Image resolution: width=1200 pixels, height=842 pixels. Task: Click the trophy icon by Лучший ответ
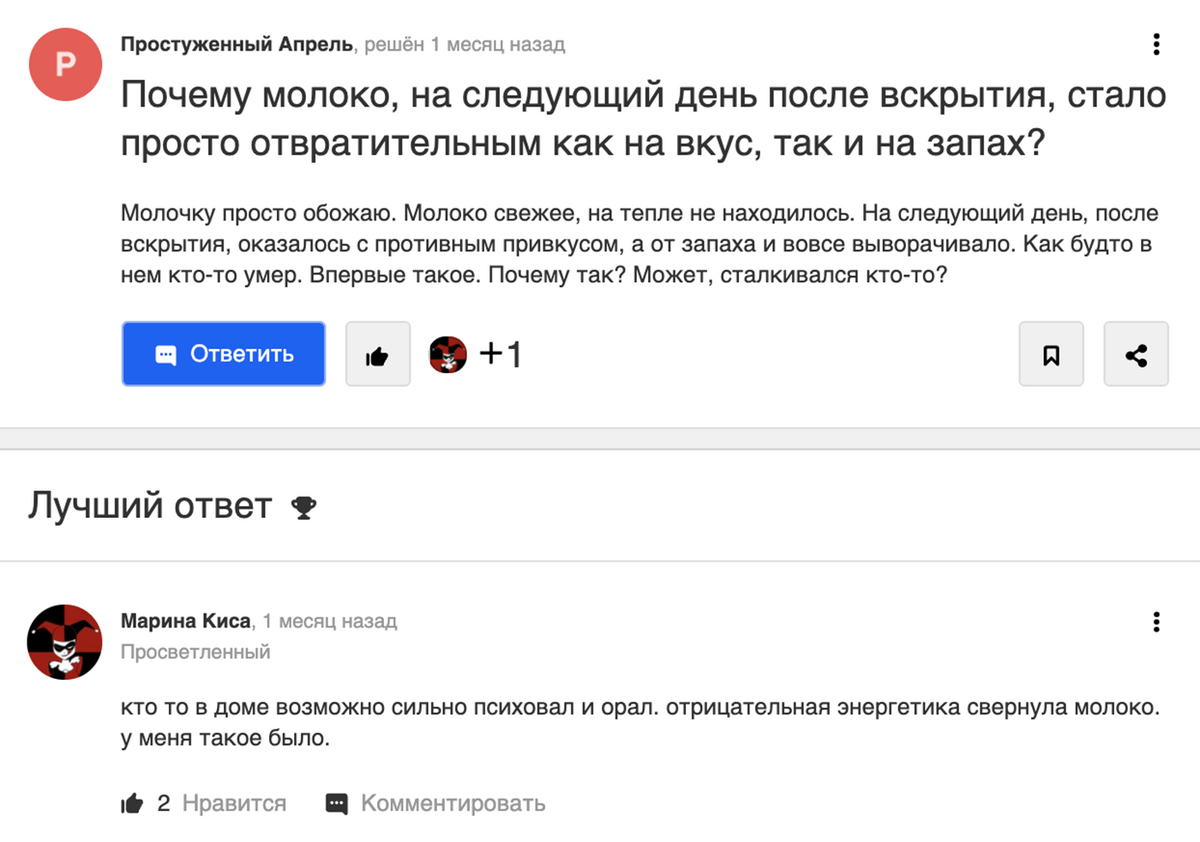point(303,508)
